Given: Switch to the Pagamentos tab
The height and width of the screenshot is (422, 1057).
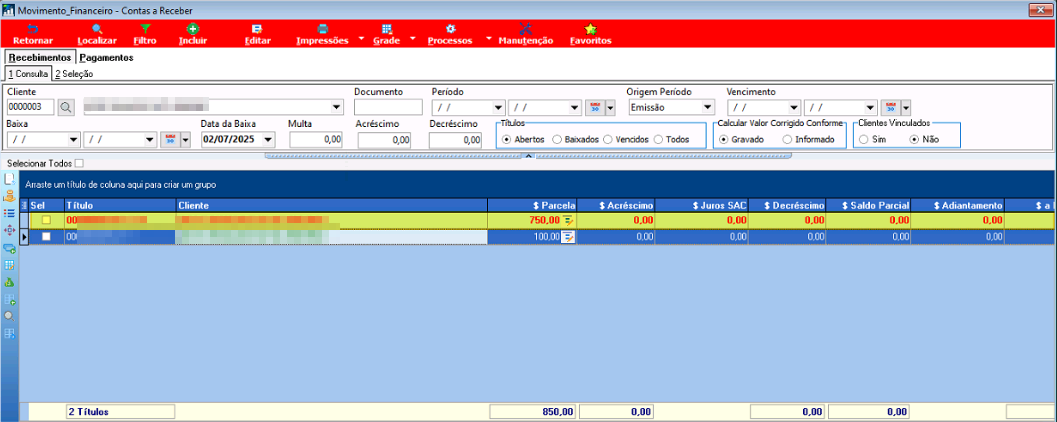Looking at the screenshot, I should pyautogui.click(x=107, y=58).
